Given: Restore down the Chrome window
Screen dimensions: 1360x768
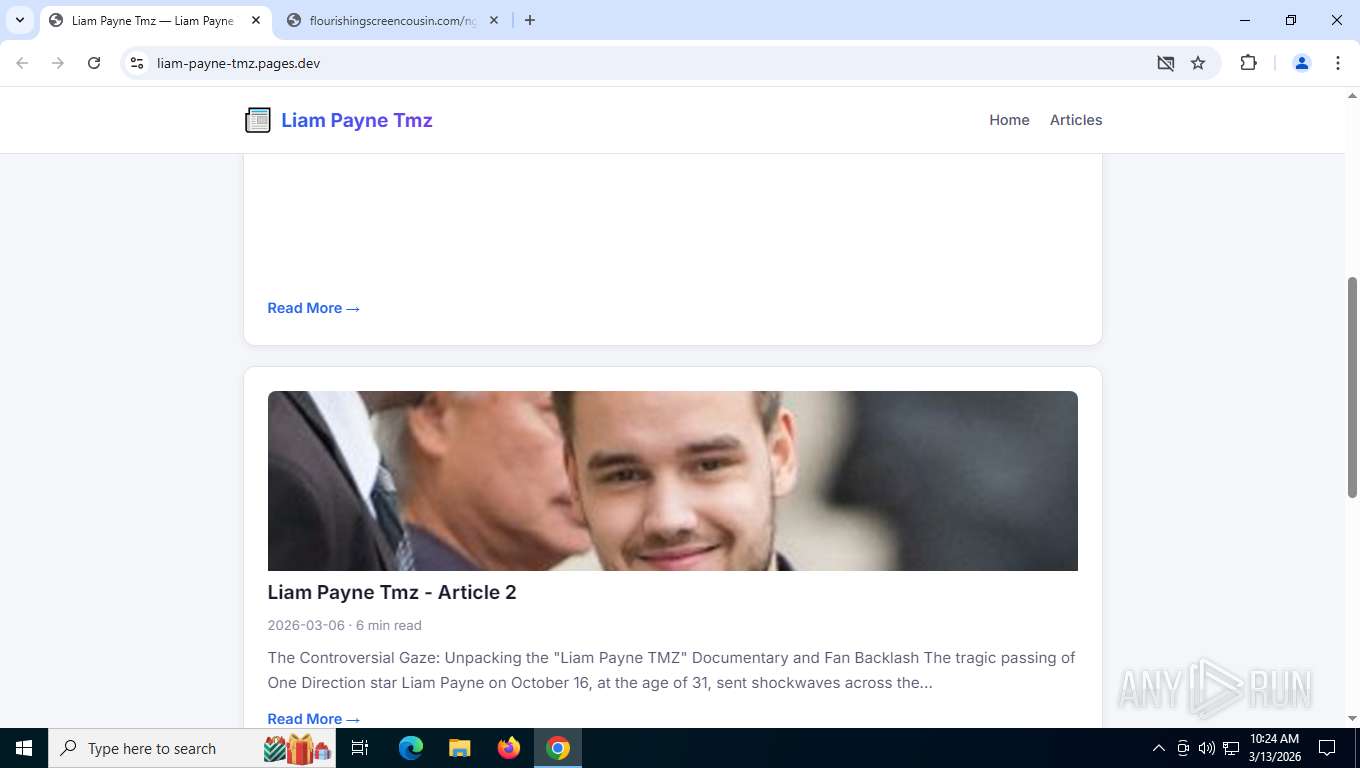Looking at the screenshot, I should coord(1291,20).
